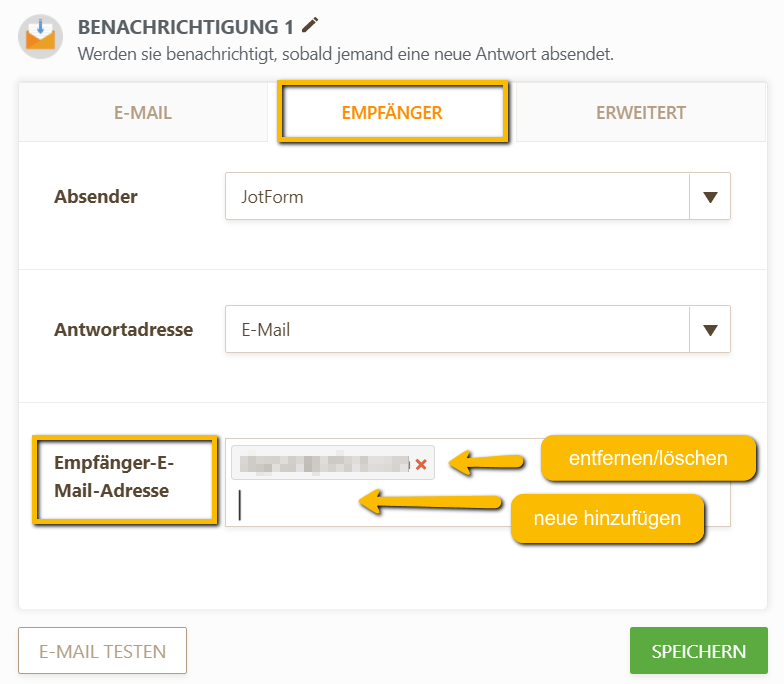The image size is (784, 684).
Task: Remove the recipient with the red X
Action: pyautogui.click(x=421, y=464)
